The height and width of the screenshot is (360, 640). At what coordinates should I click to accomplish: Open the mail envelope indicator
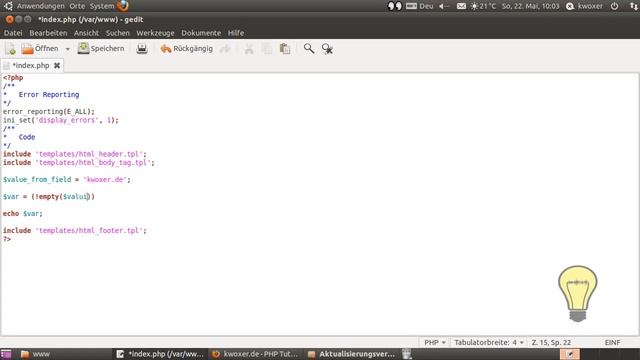[x=461, y=6]
